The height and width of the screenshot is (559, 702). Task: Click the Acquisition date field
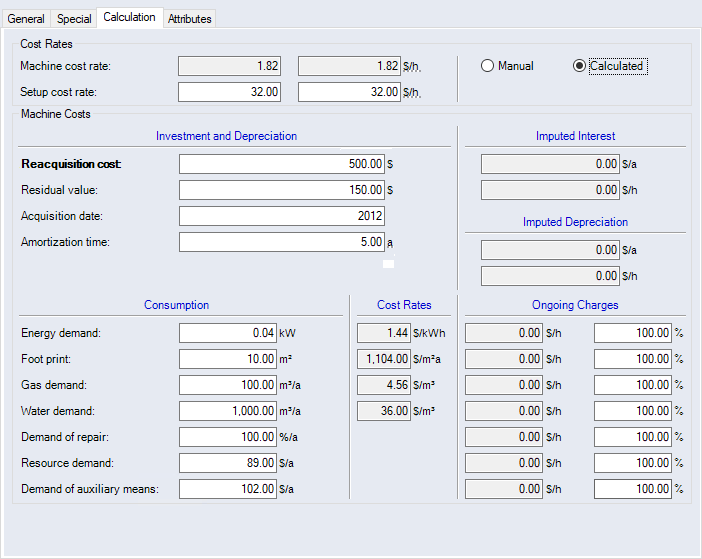click(x=282, y=216)
